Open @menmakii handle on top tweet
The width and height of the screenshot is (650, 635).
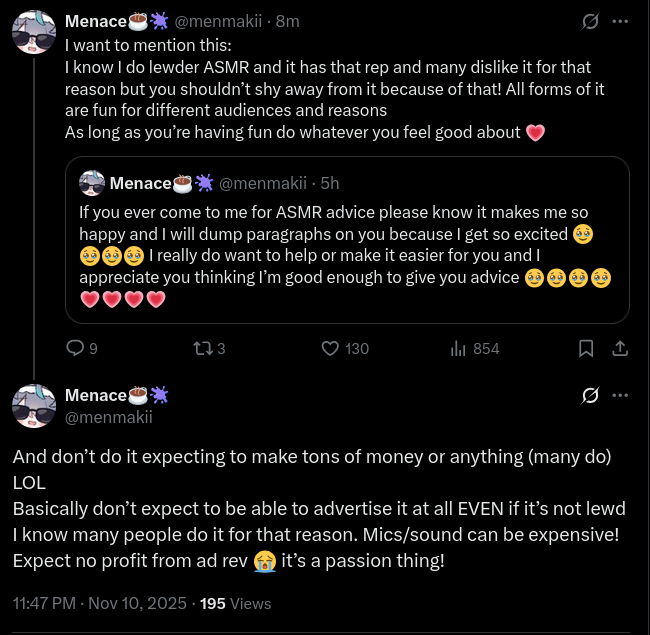[x=216, y=21]
